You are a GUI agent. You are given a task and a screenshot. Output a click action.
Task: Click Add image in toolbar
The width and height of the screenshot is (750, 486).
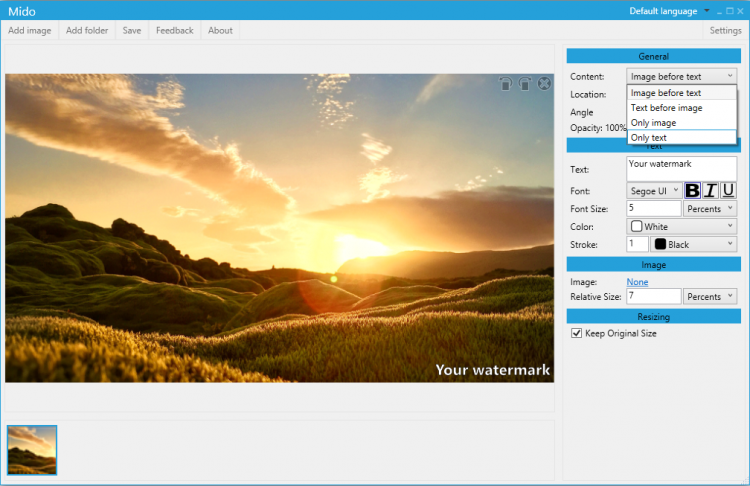point(30,31)
